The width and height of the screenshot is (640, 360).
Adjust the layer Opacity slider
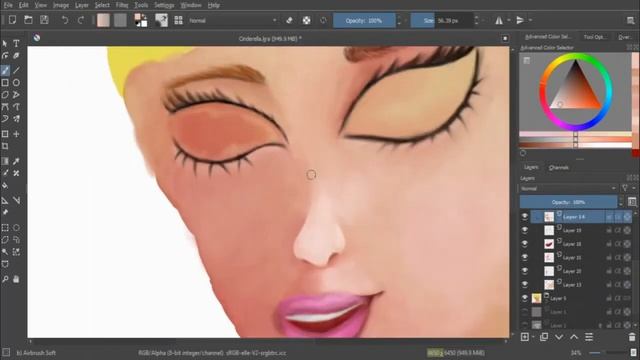coord(568,202)
